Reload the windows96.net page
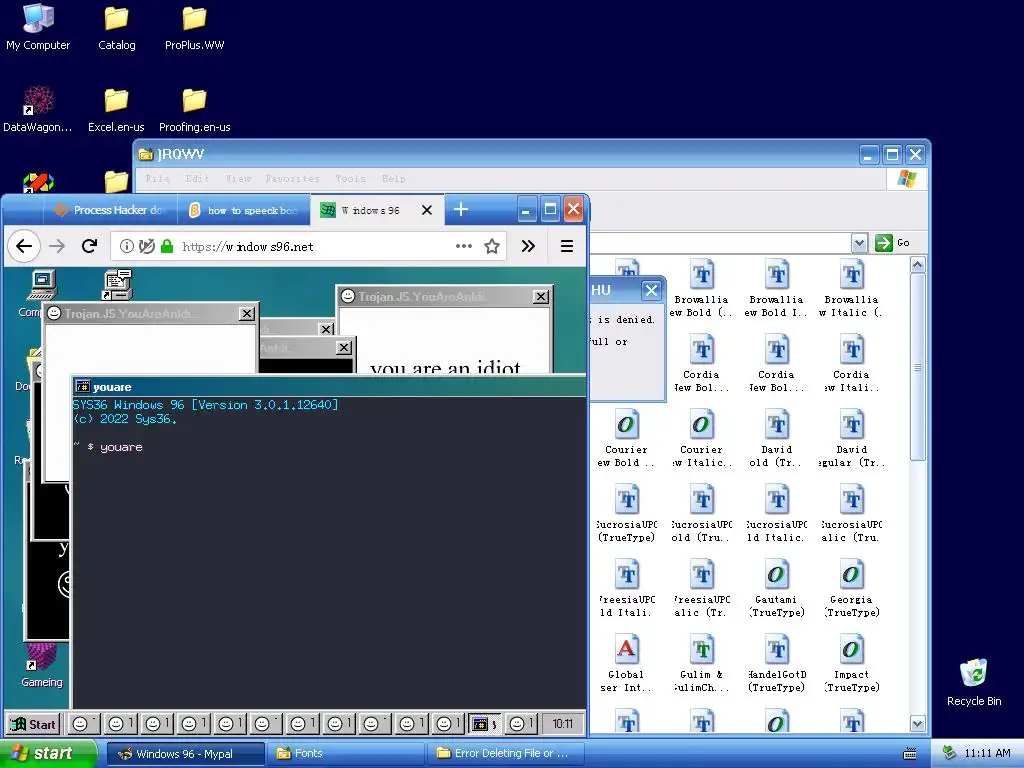The width and height of the screenshot is (1024, 768). (89, 246)
